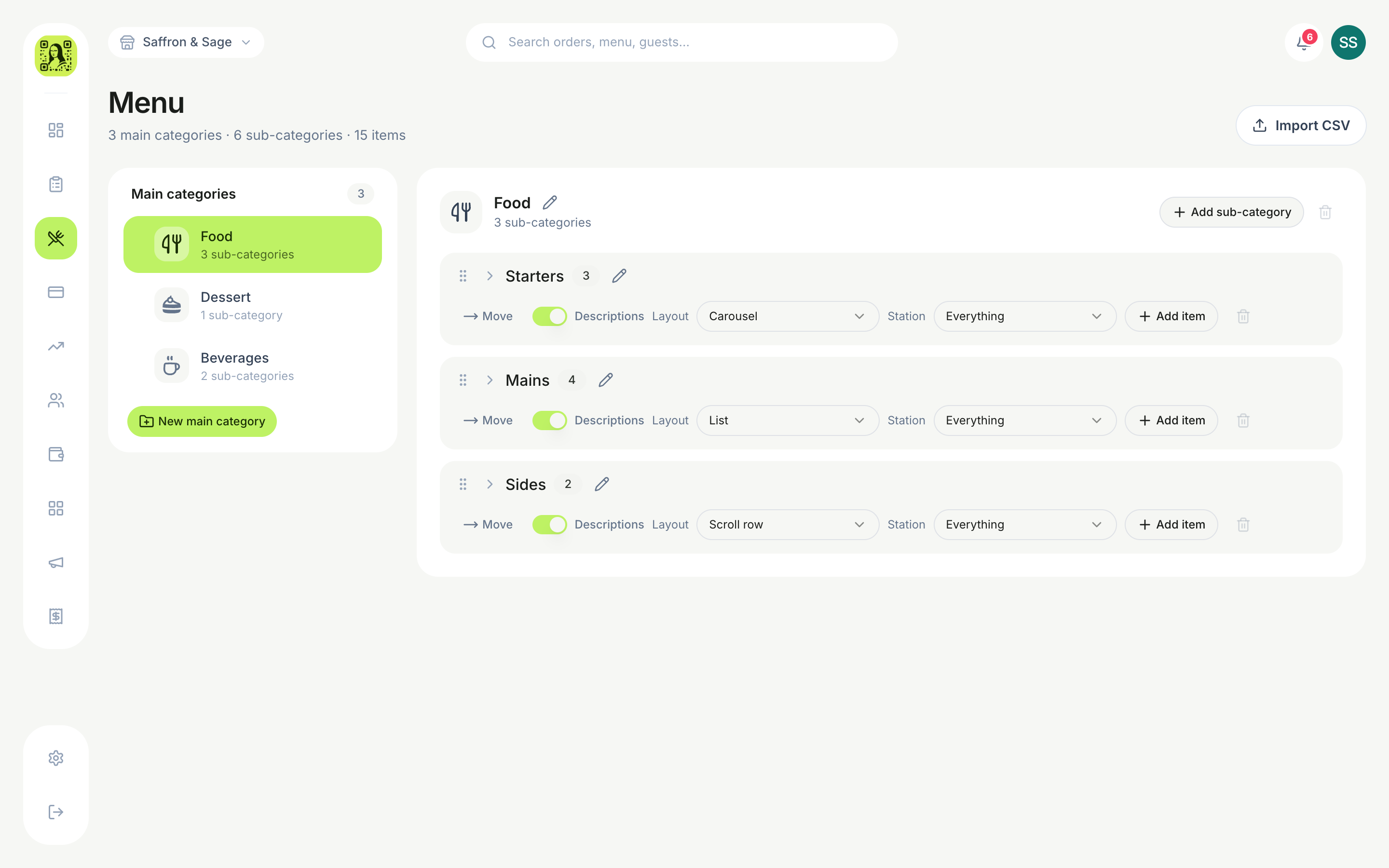Open the payments card icon in sidebar
1389x868 pixels.
55,292
